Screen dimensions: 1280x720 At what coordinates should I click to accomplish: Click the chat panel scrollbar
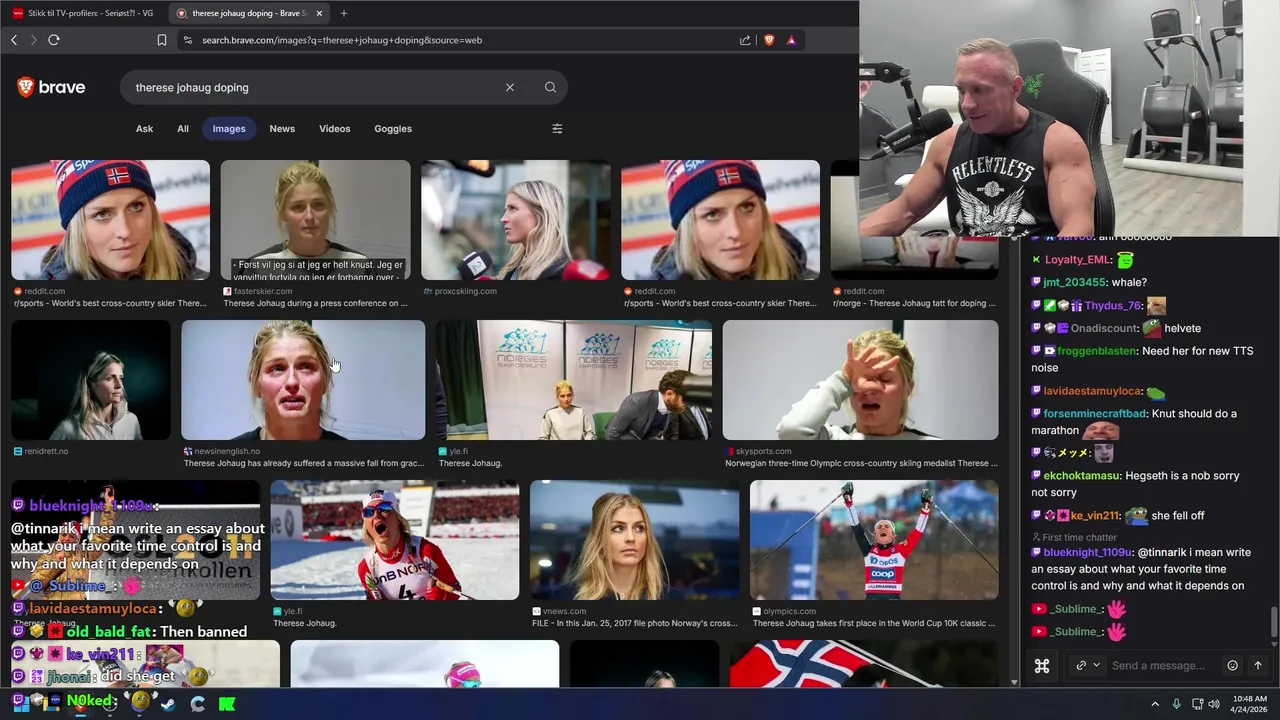(1274, 620)
